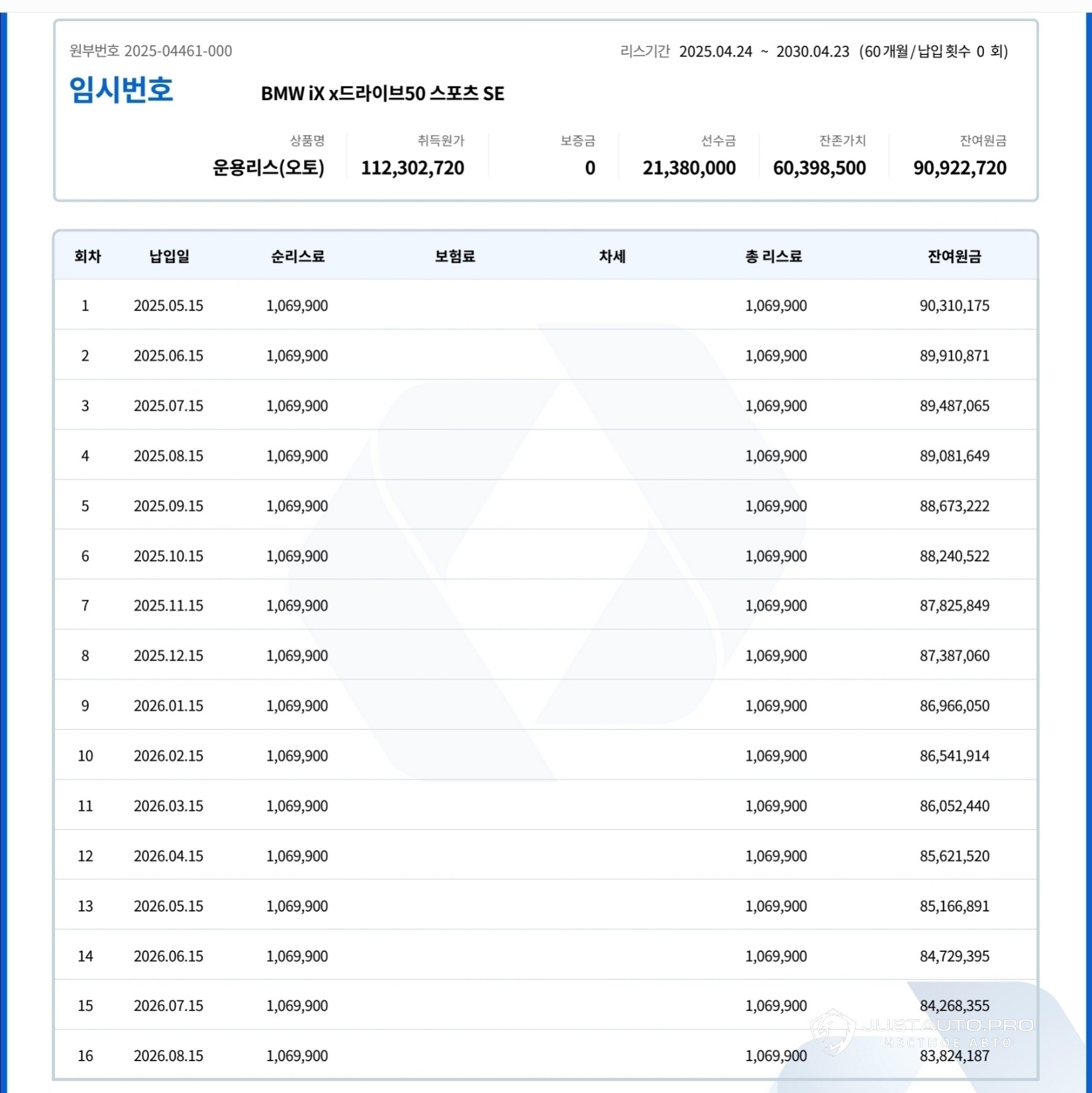
Task: Select balance 88,673,222
Action: pos(954,506)
